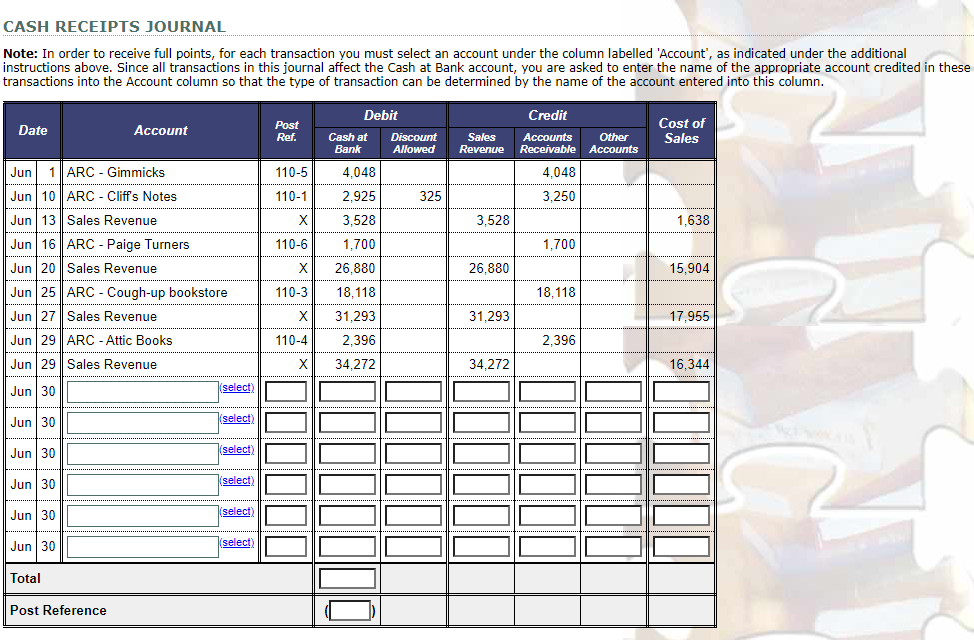Click the Cost of Sales box in the first Jun 30 row
This screenshot has width=974, height=640.
coord(681,391)
